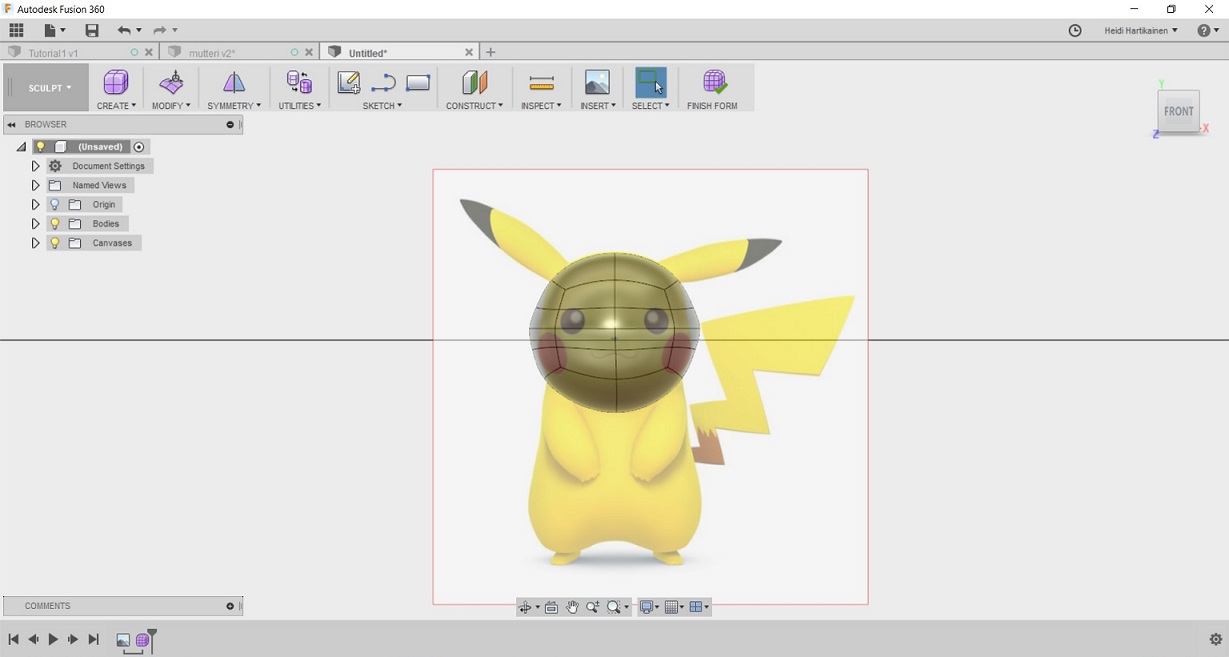Screen dimensions: 1229x657
Task: Select the sketch Rectangle tool icon
Action: [x=418, y=83]
